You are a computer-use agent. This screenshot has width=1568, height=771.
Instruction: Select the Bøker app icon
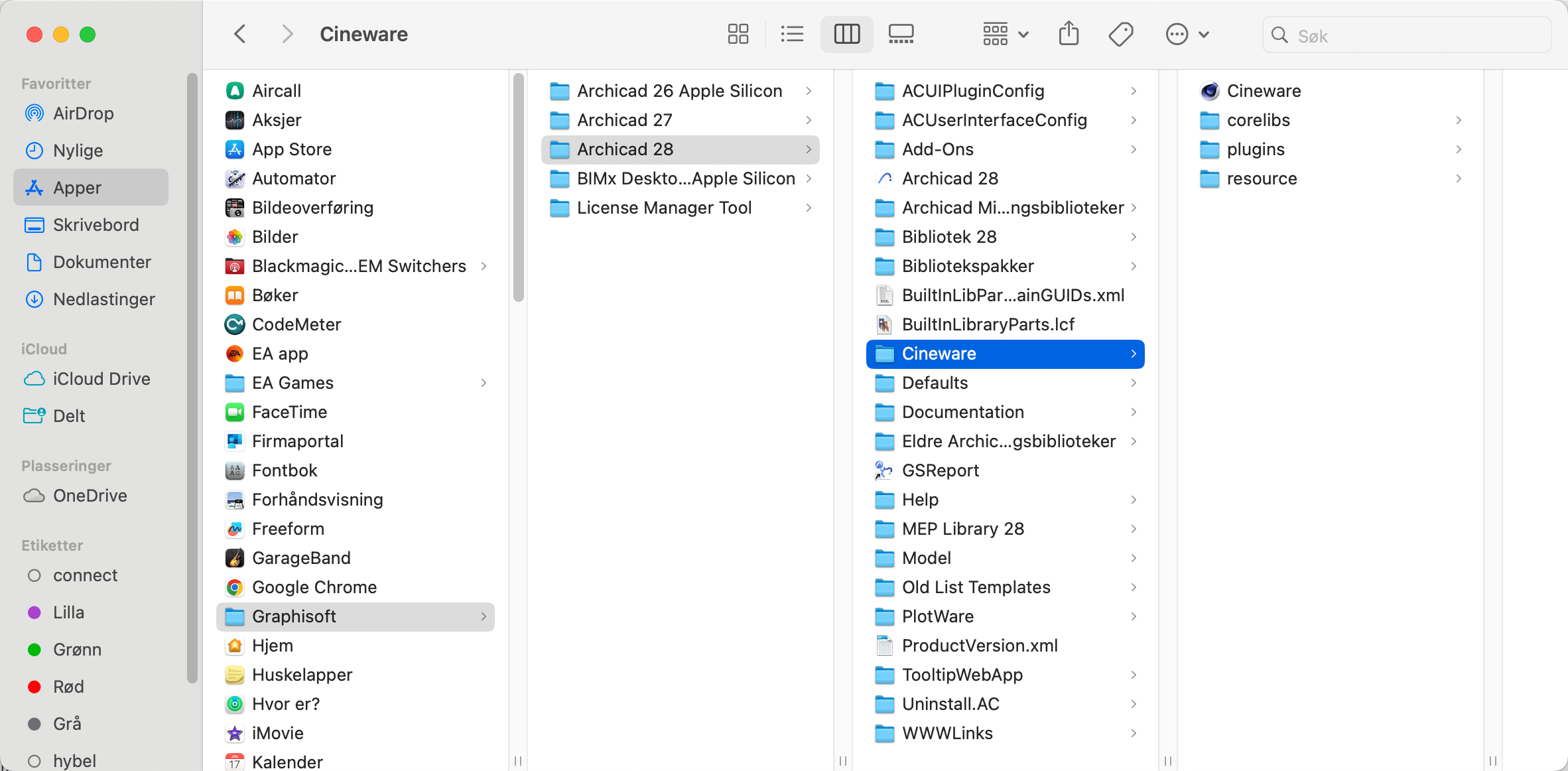coord(235,295)
